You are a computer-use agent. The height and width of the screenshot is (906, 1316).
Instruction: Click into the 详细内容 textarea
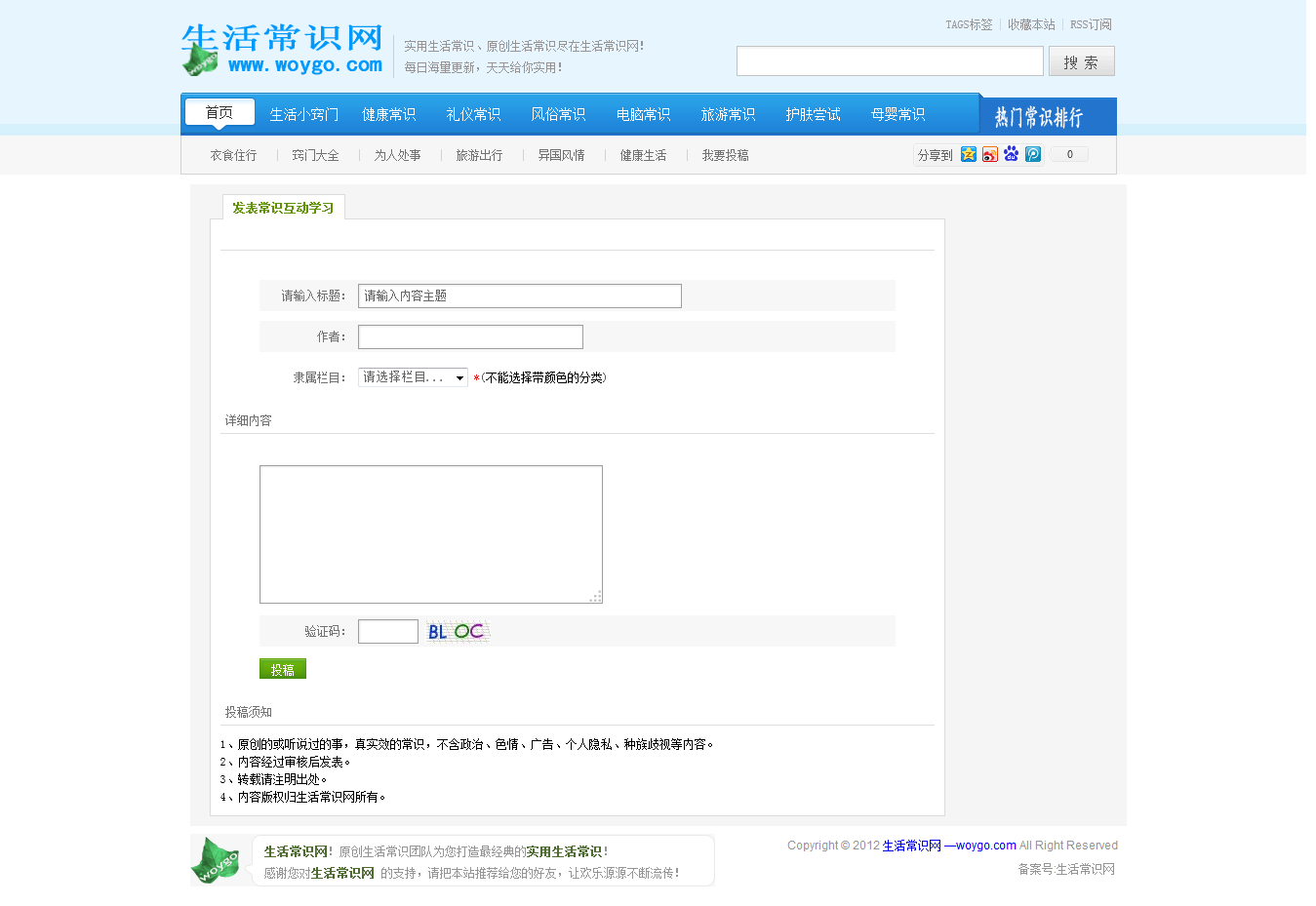click(431, 534)
